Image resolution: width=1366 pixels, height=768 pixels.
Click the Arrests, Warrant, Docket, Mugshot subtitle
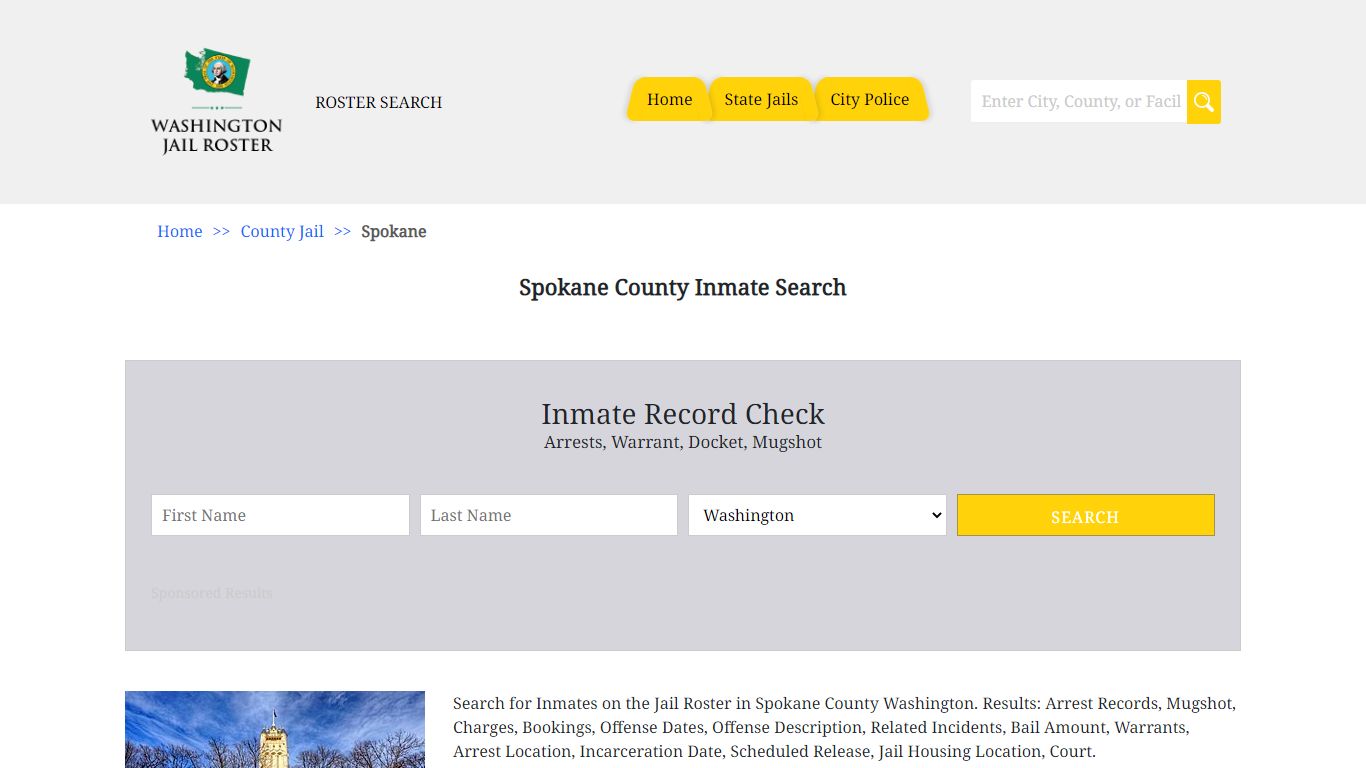[x=683, y=442]
